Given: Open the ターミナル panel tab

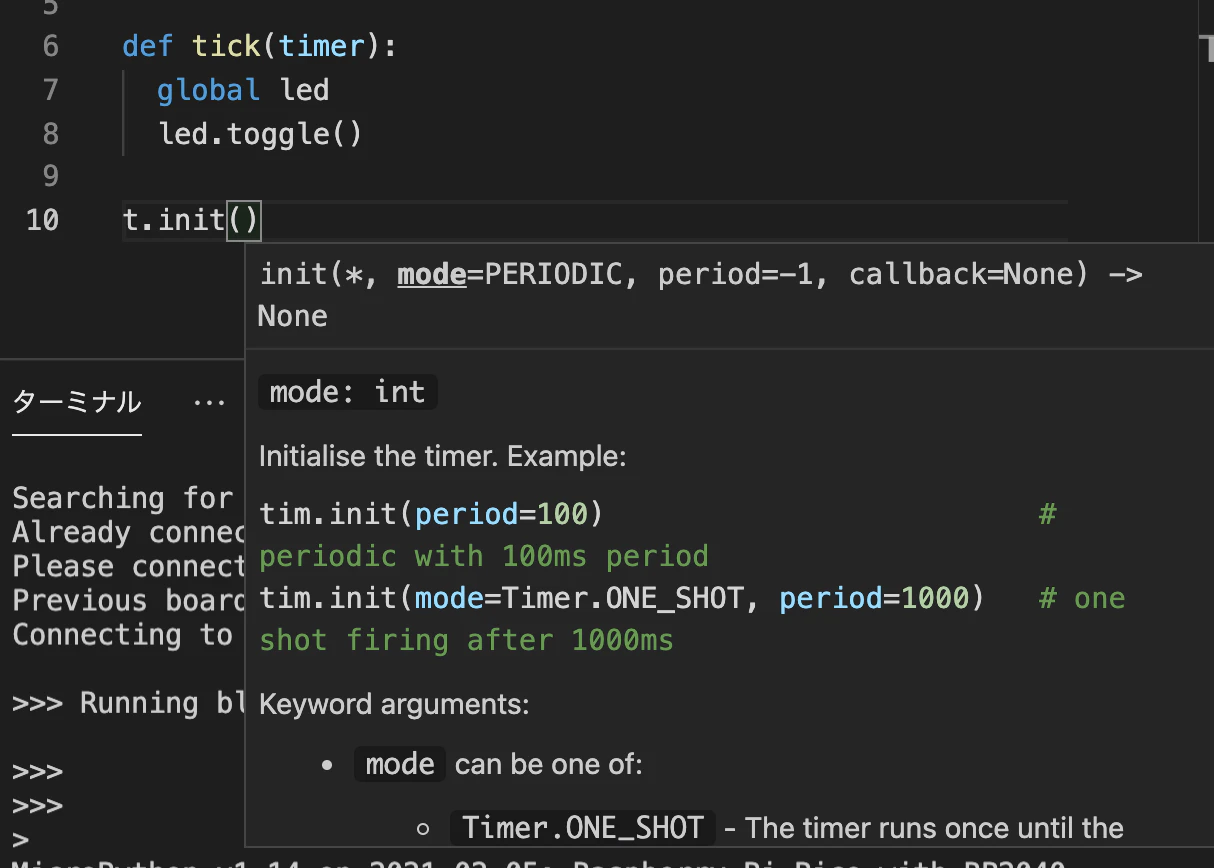Looking at the screenshot, I should click(77, 402).
